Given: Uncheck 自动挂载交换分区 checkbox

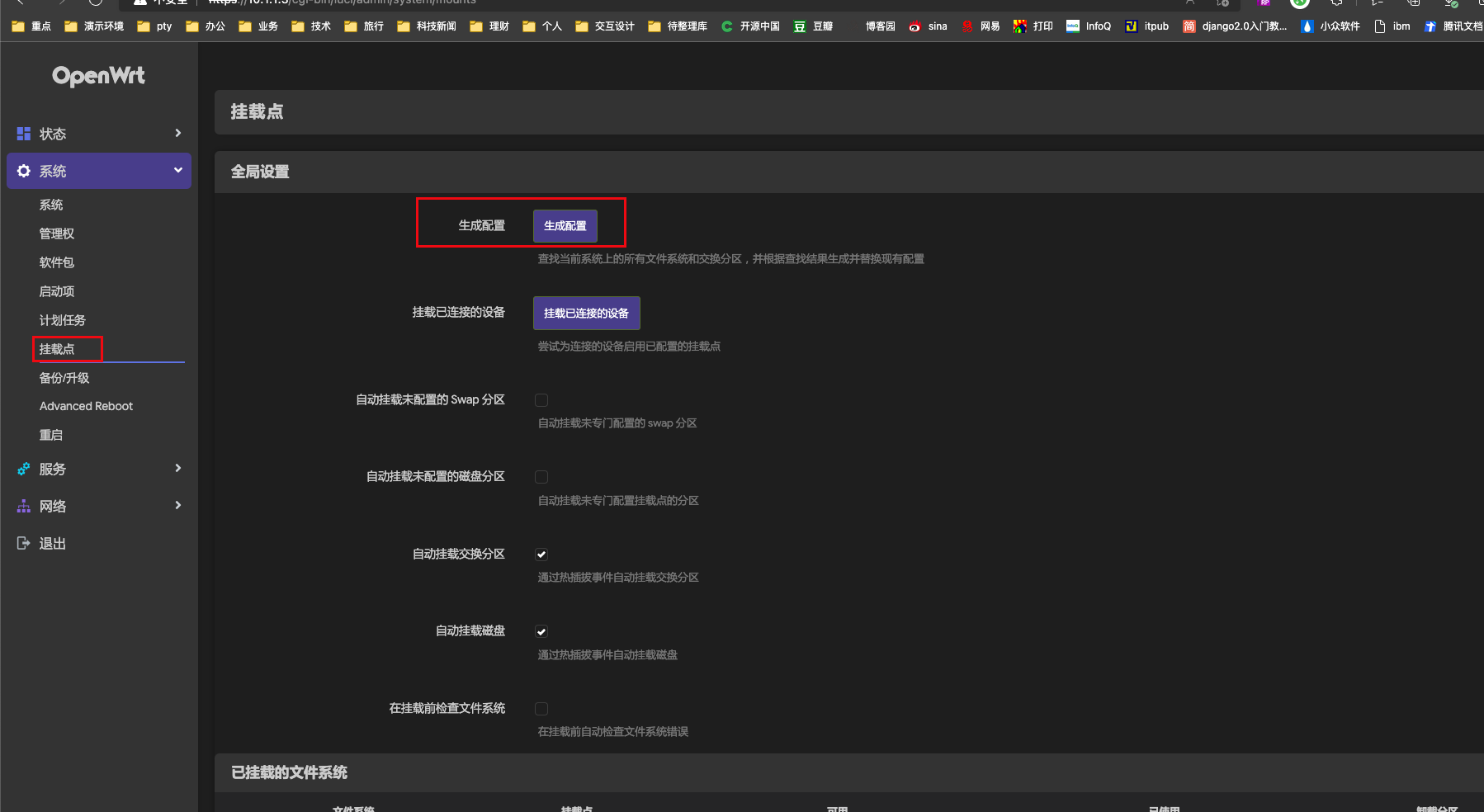Looking at the screenshot, I should [x=541, y=555].
